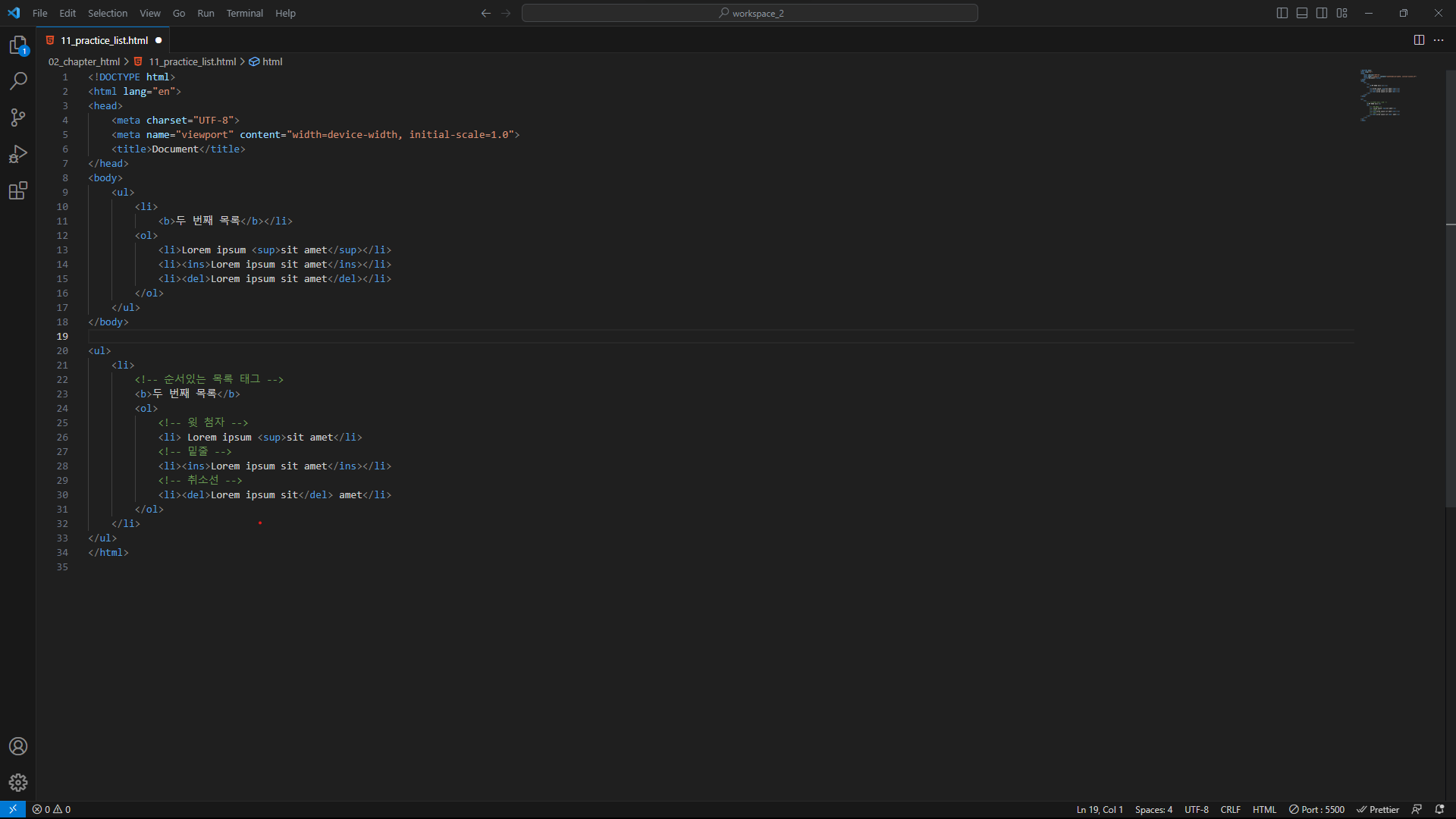Open the Extensions view
The image size is (1456, 819).
18,190
